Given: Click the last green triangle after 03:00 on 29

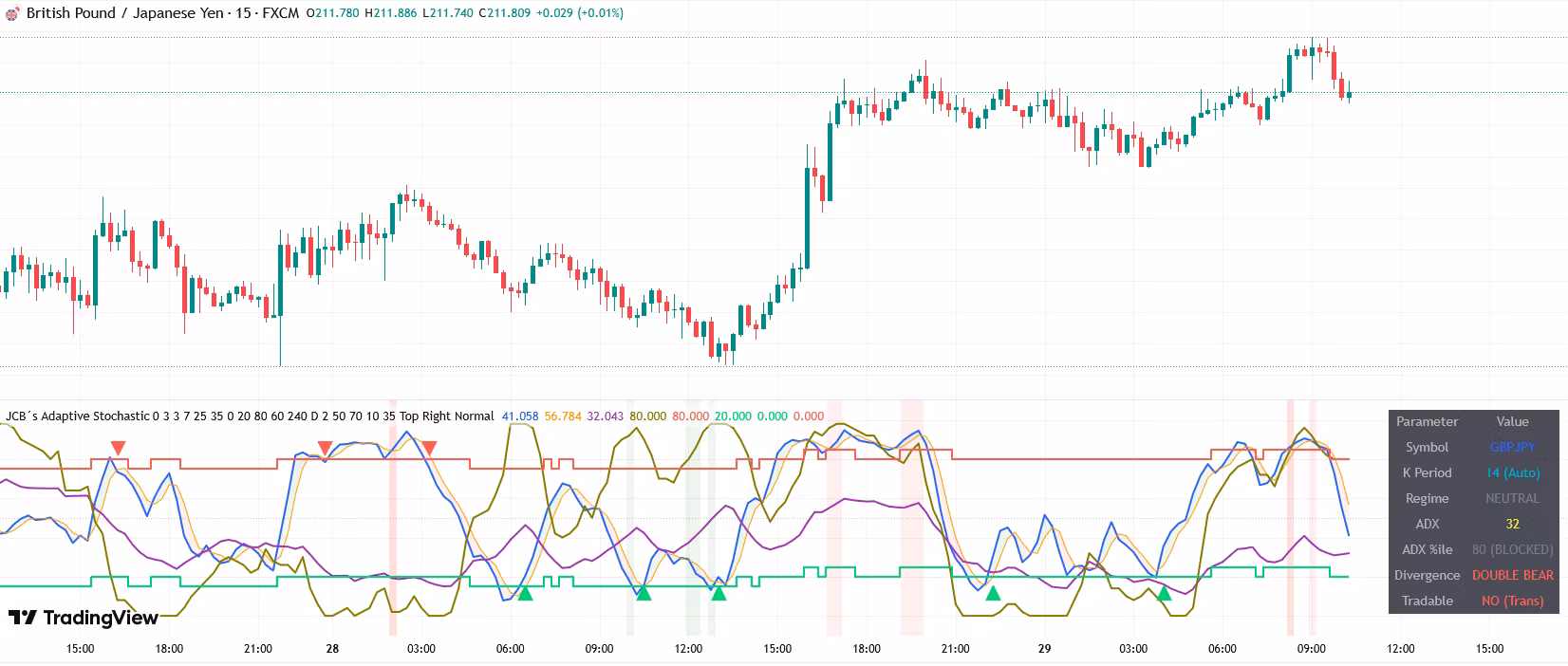Looking at the screenshot, I should tap(1163, 593).
